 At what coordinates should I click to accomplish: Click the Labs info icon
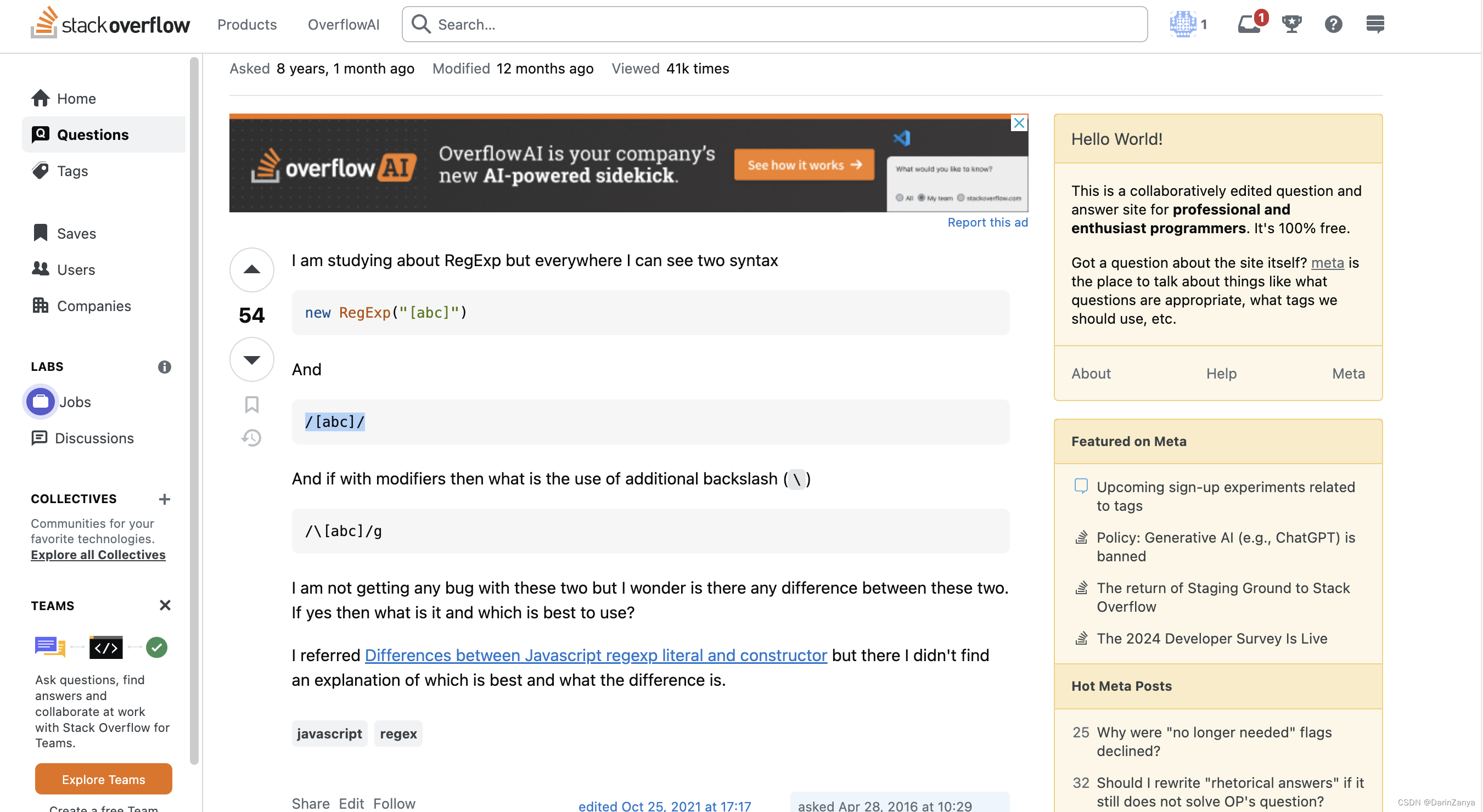point(165,366)
